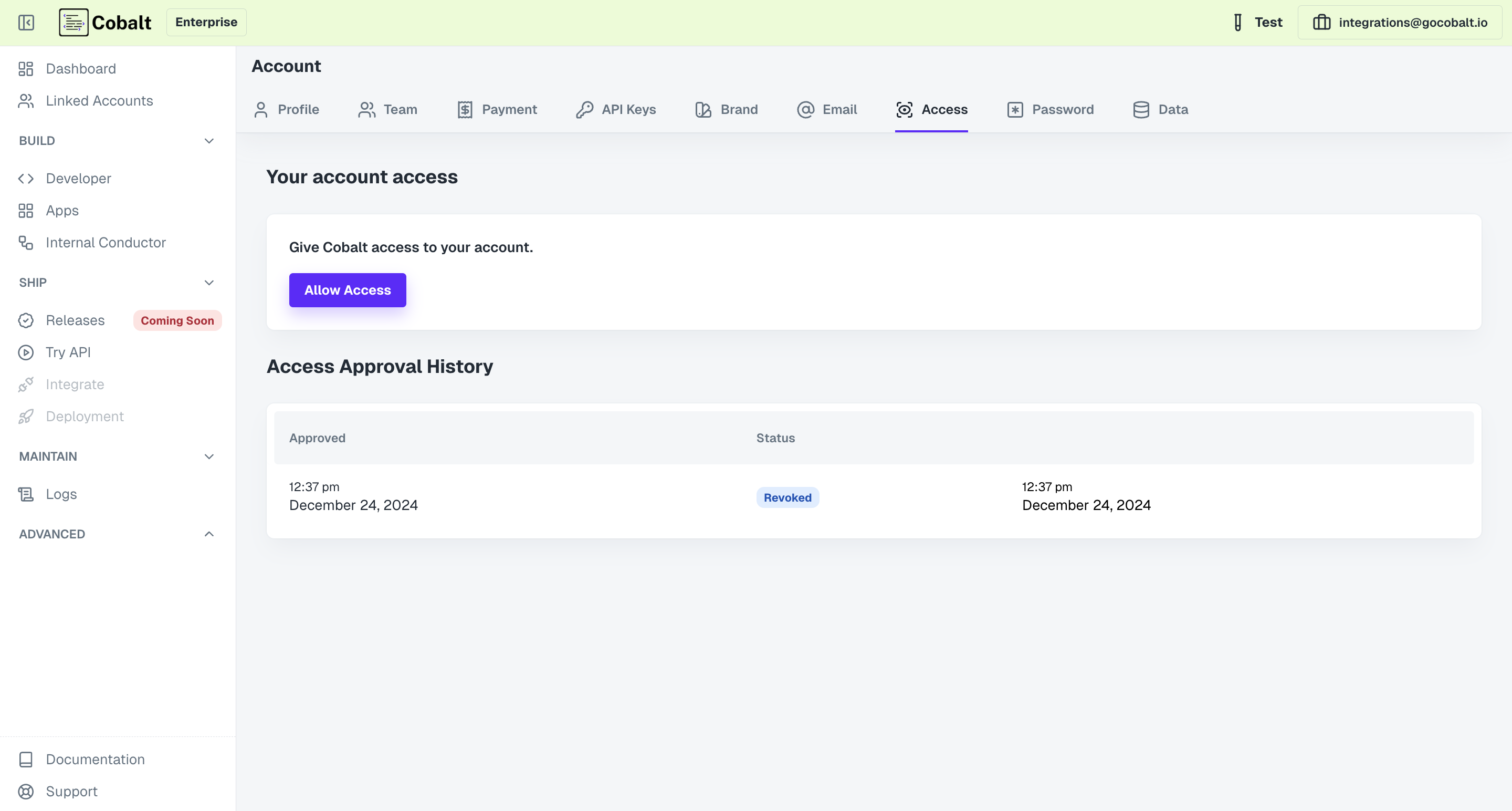Image resolution: width=1512 pixels, height=811 pixels.
Task: Click the Cobalt logo icon
Action: [x=73, y=22]
